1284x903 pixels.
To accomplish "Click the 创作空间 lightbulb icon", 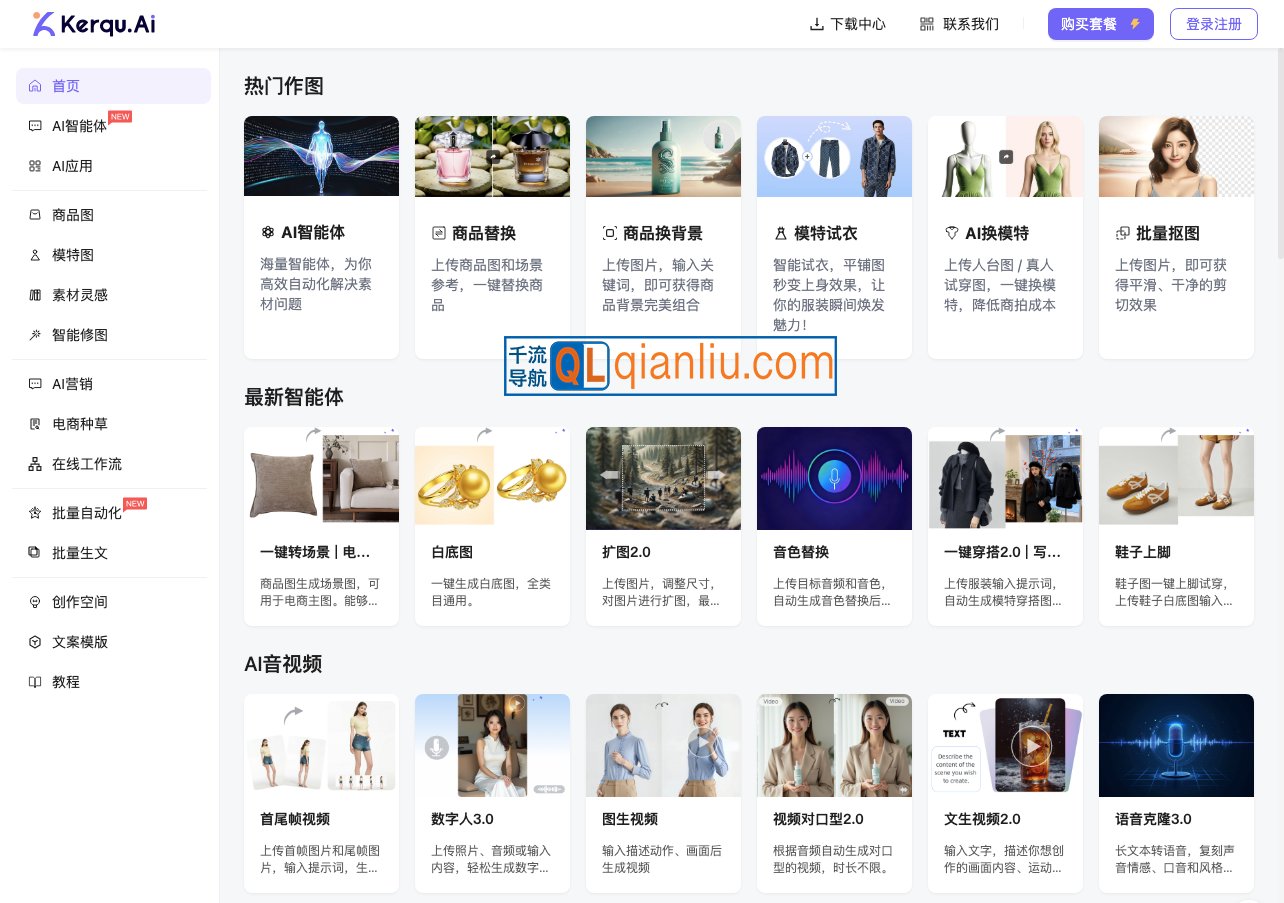I will tap(35, 602).
